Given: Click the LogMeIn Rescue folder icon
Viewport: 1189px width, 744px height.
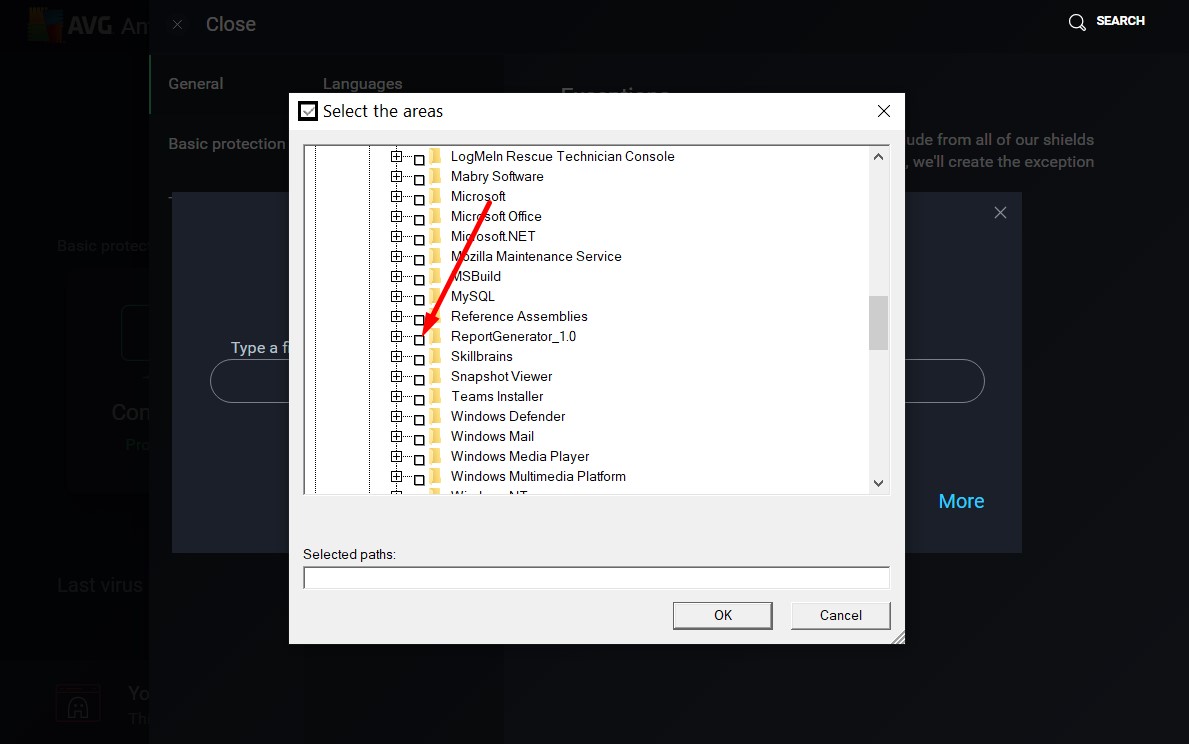Looking at the screenshot, I should tap(435, 156).
